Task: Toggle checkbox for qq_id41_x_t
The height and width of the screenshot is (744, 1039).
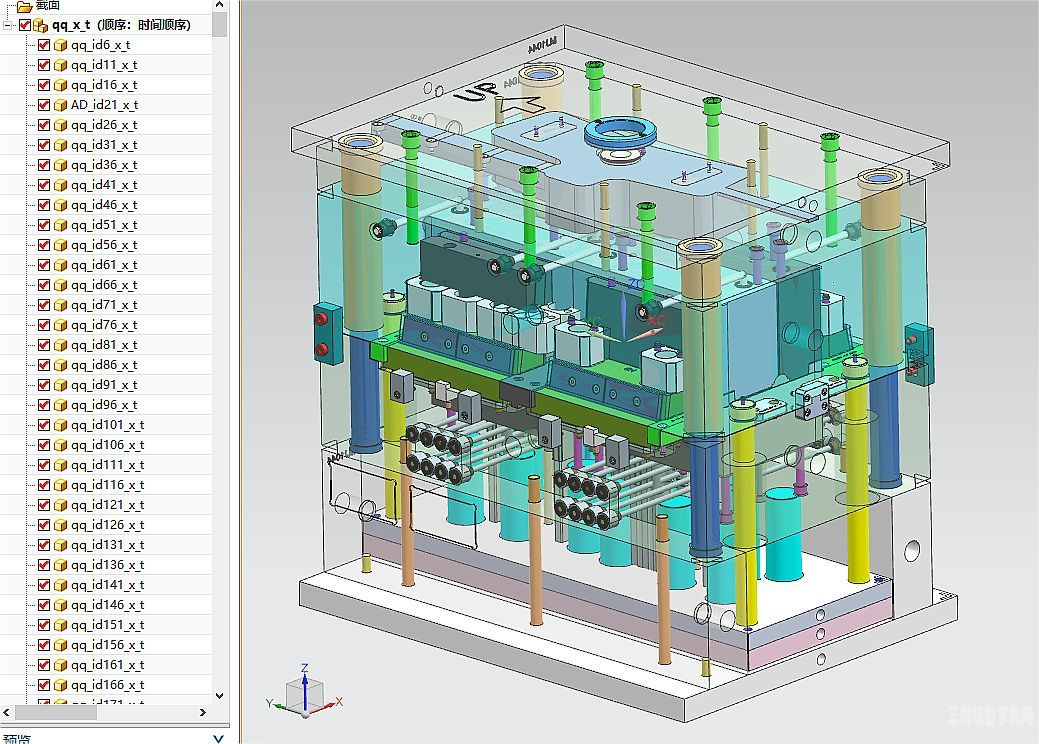Action: click(x=44, y=185)
